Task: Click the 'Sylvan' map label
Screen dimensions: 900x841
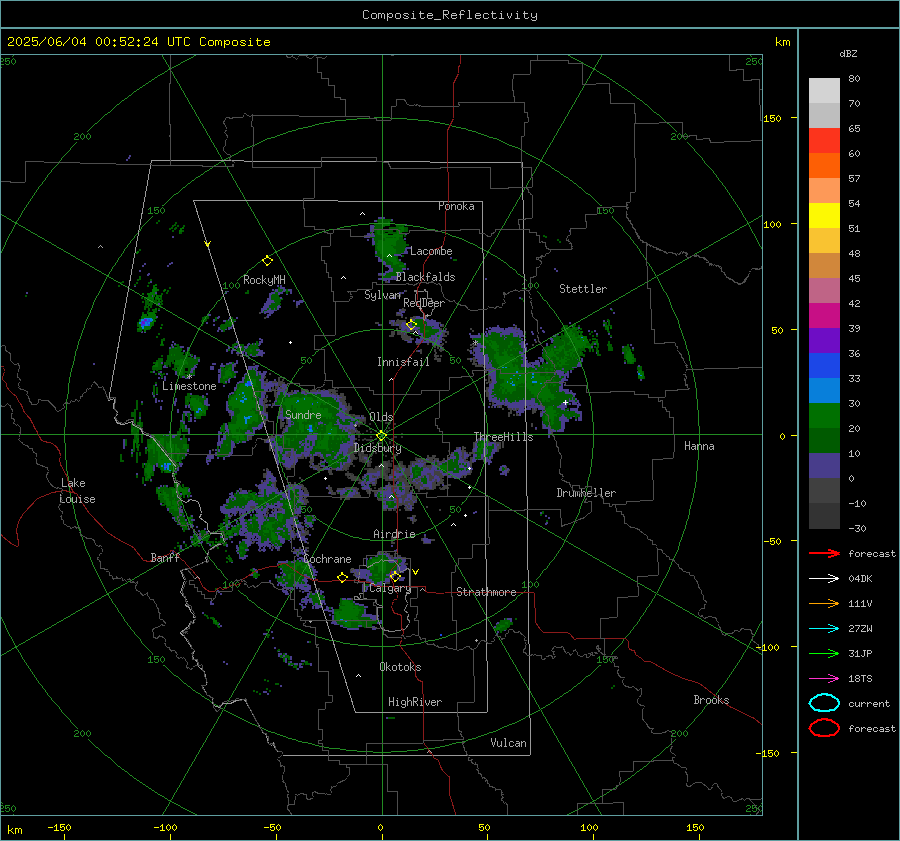Action: (x=382, y=295)
